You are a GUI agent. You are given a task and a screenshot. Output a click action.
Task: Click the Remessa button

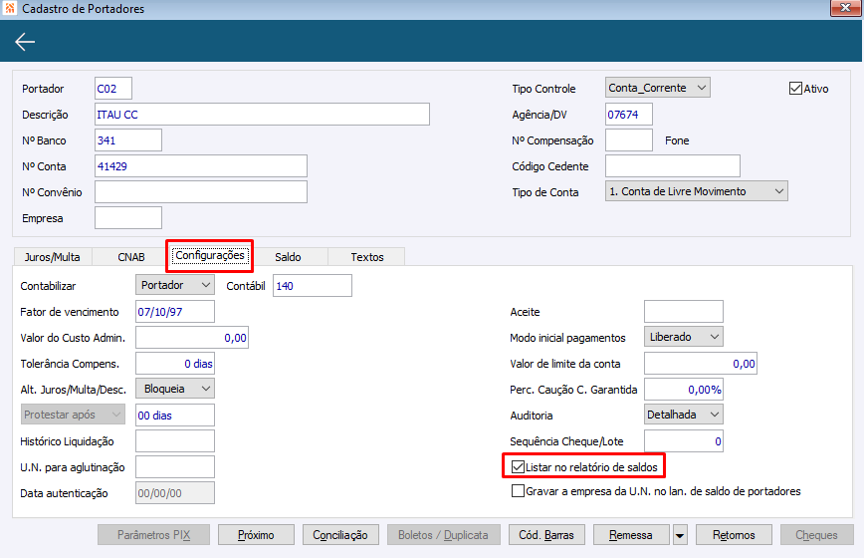[x=631, y=535]
